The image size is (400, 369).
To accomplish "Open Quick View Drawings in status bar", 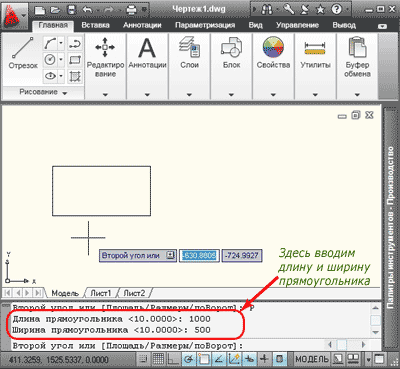I will tap(353, 359).
